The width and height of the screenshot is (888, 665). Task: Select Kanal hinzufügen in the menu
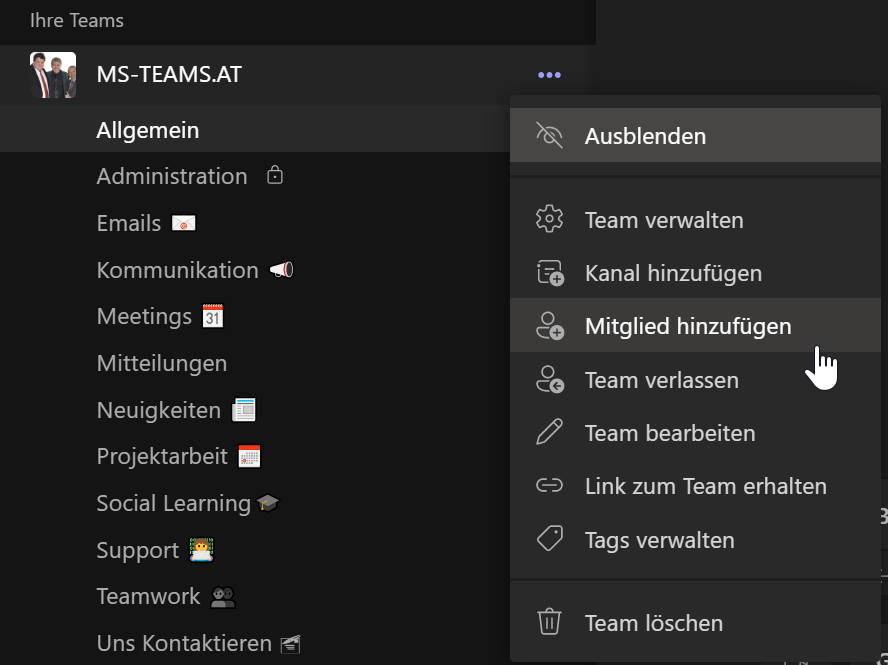point(695,273)
